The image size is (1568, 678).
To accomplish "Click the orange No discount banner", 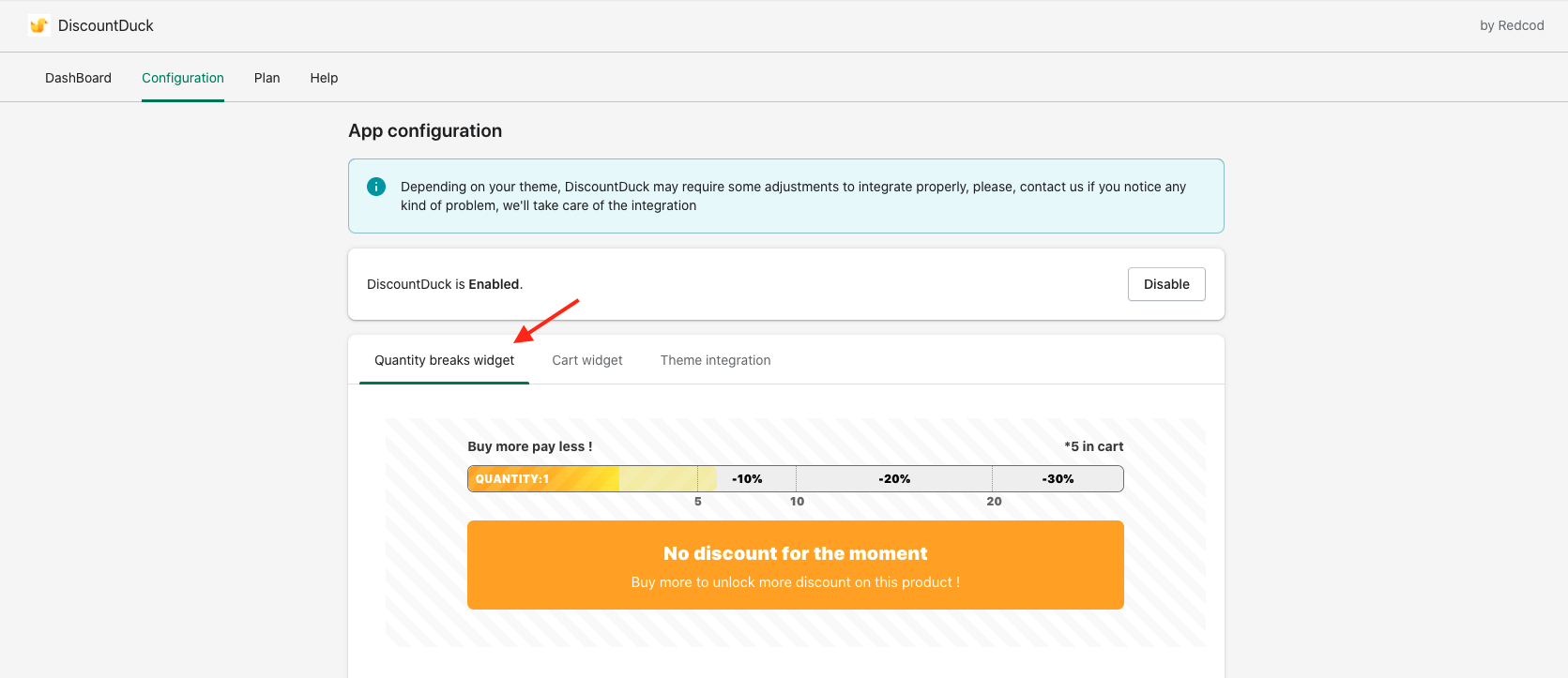I will click(x=795, y=565).
